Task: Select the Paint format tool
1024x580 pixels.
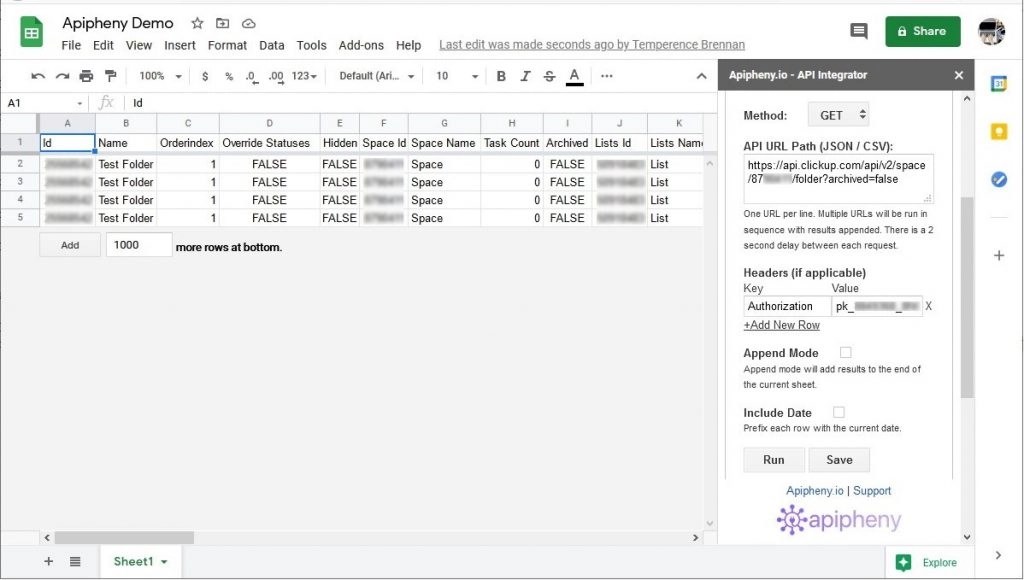Action: click(112, 76)
